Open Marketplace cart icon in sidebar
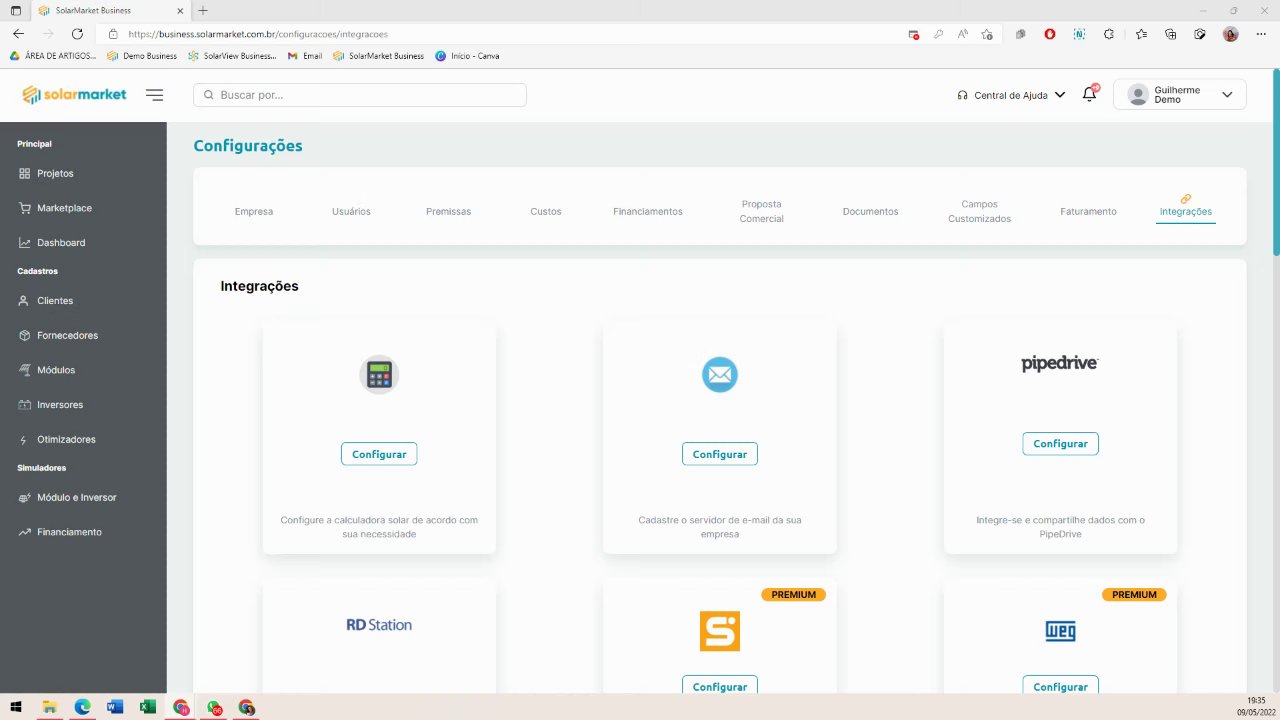The width and height of the screenshot is (1280, 720). pos(25,208)
